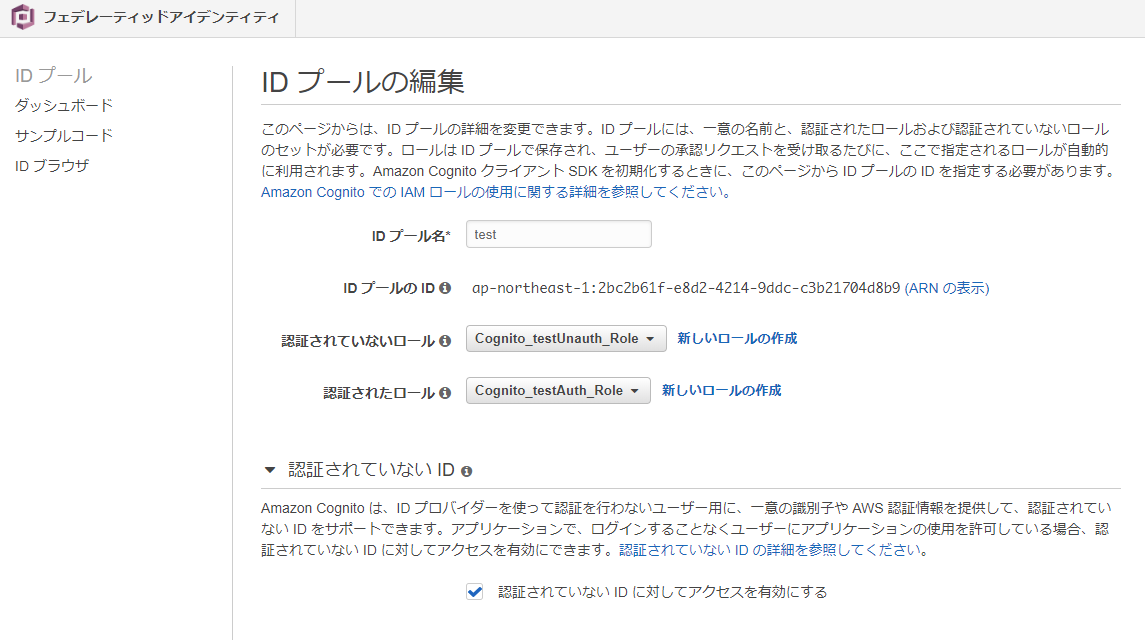This screenshot has height=640, width=1145.
Task: Collapse the 認証されていないID section
Action: tap(270, 470)
